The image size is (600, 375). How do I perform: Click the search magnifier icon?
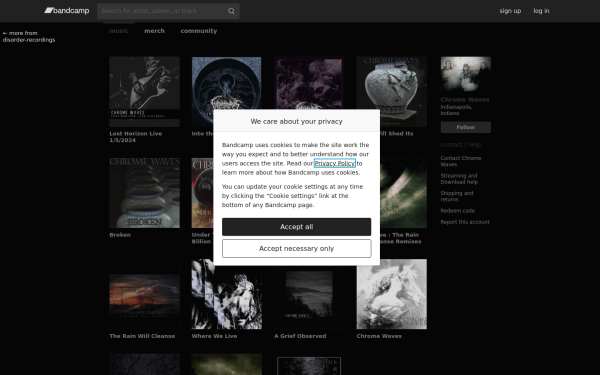[231, 11]
